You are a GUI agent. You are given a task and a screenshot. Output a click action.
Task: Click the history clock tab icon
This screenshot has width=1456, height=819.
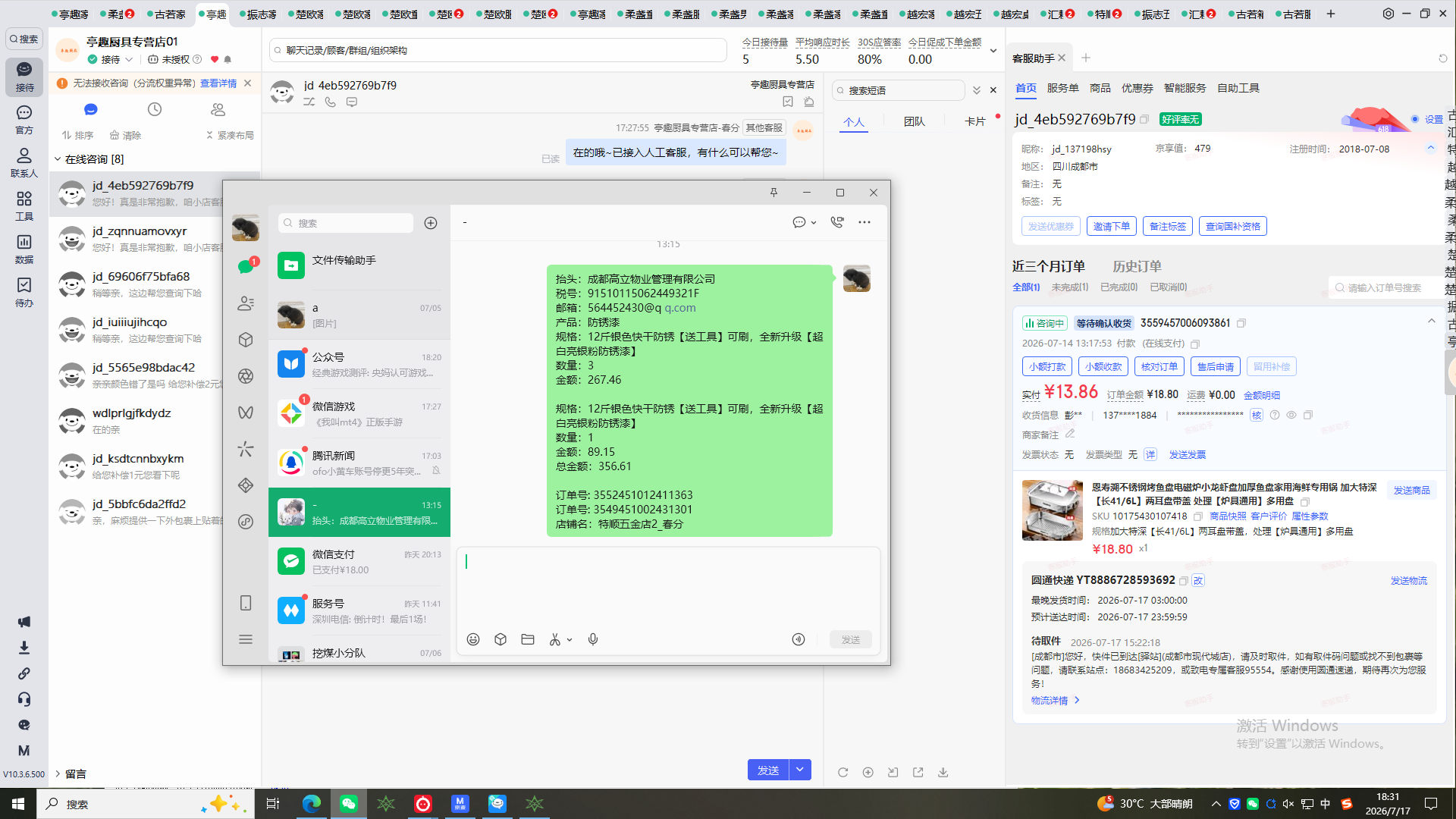[155, 109]
